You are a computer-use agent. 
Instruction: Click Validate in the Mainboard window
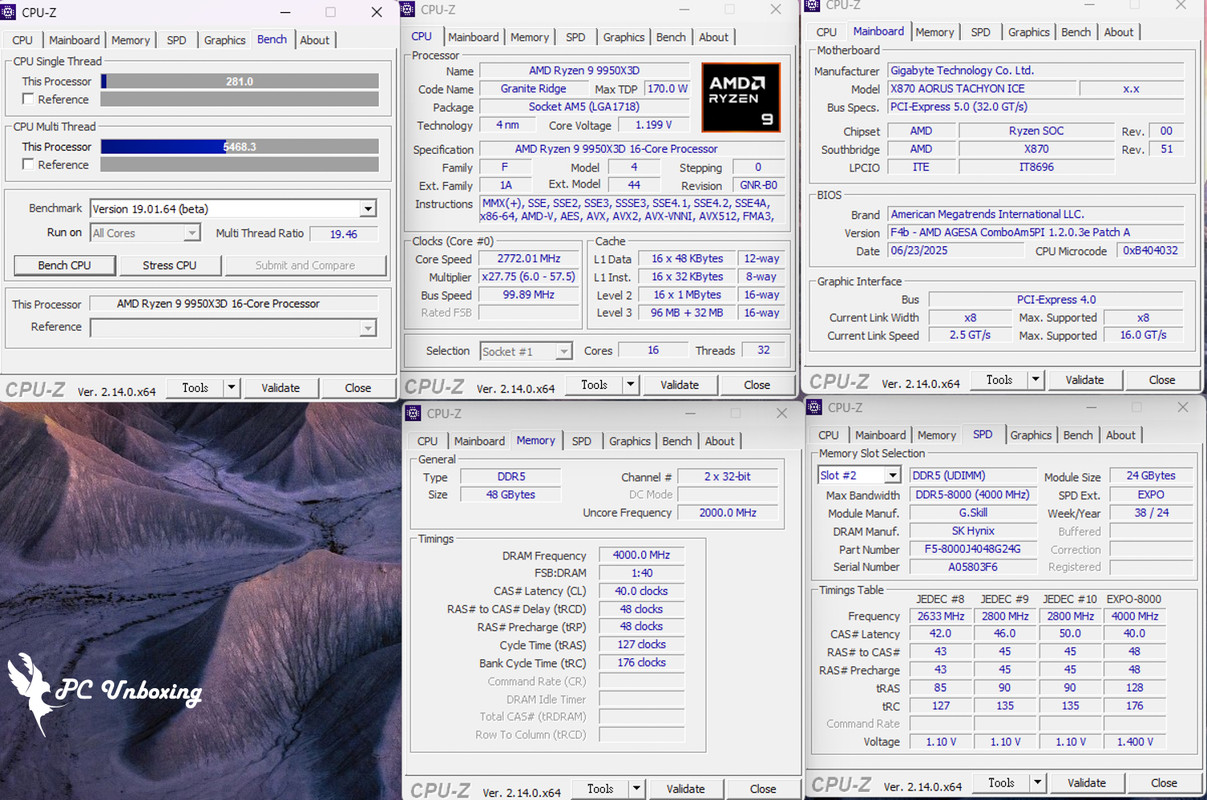click(x=1084, y=380)
